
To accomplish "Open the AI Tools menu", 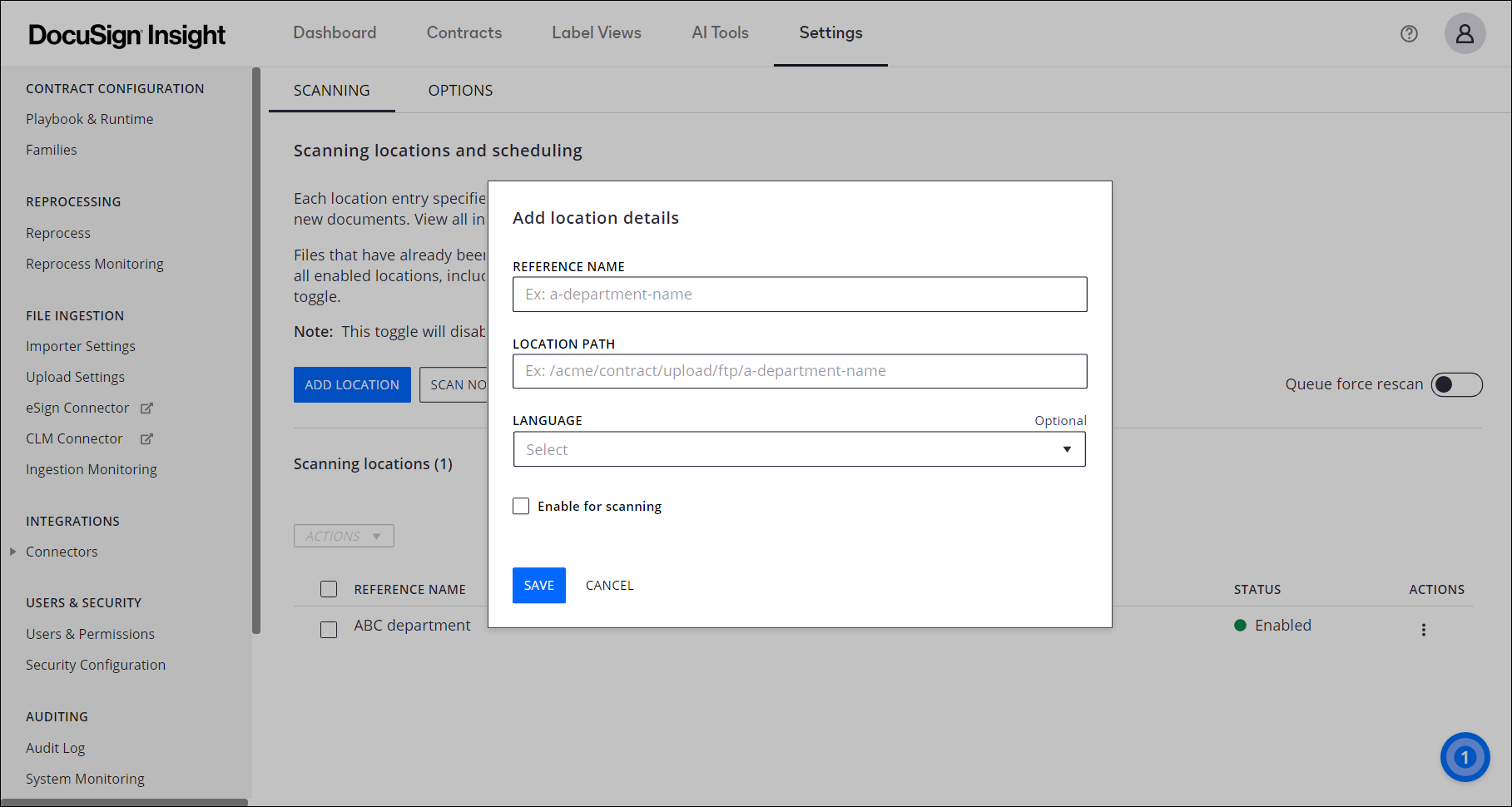I will click(720, 33).
